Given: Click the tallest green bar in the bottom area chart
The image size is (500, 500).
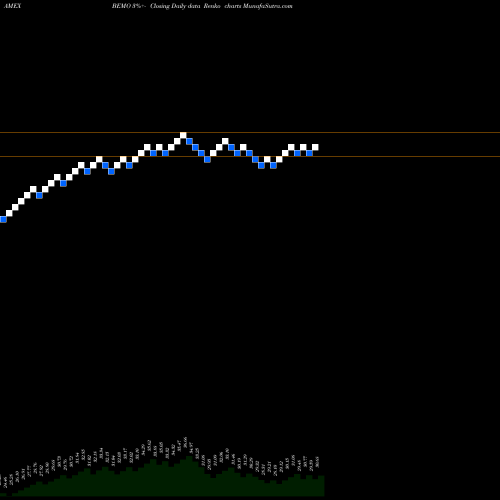Looking at the screenshot, I should pos(189,476).
